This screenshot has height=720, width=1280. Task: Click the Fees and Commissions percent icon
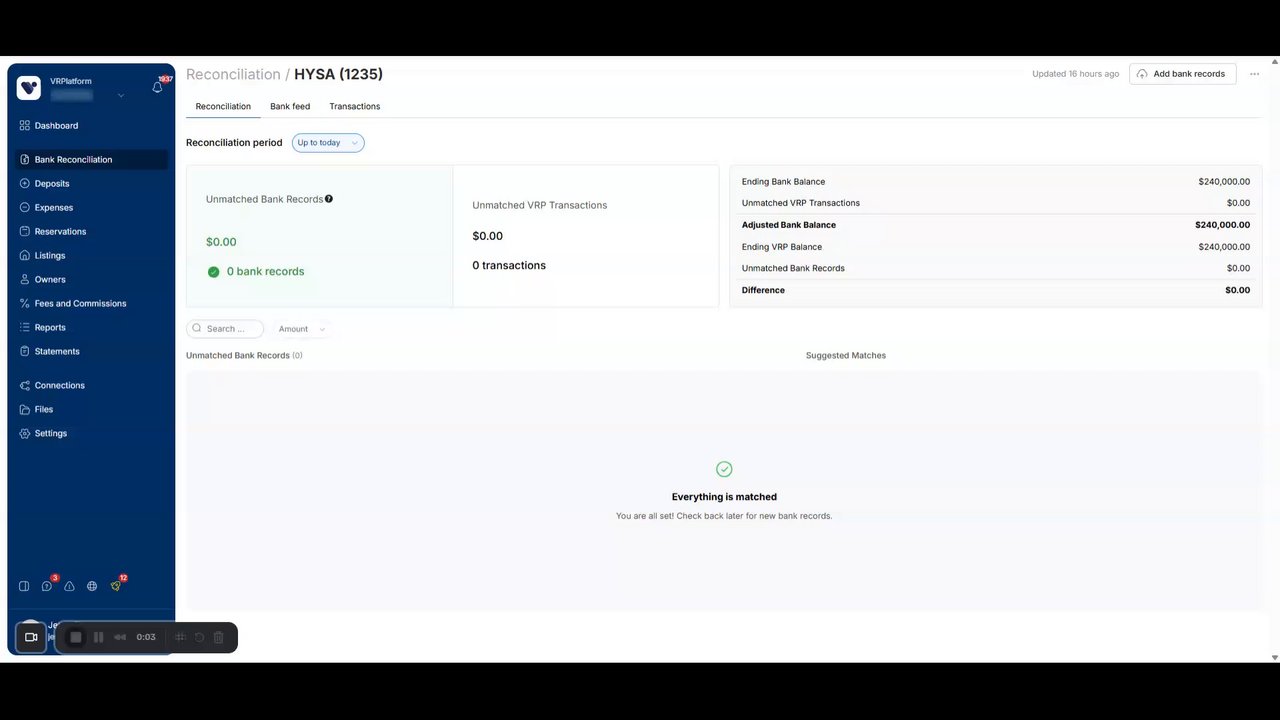25,304
